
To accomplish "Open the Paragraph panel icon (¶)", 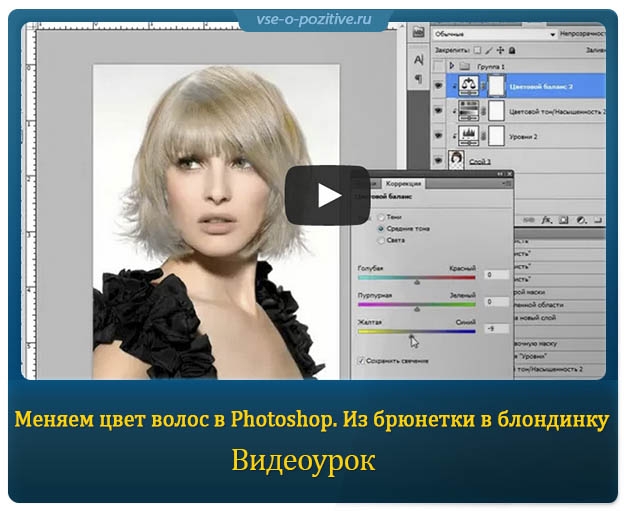I will click(x=418, y=79).
